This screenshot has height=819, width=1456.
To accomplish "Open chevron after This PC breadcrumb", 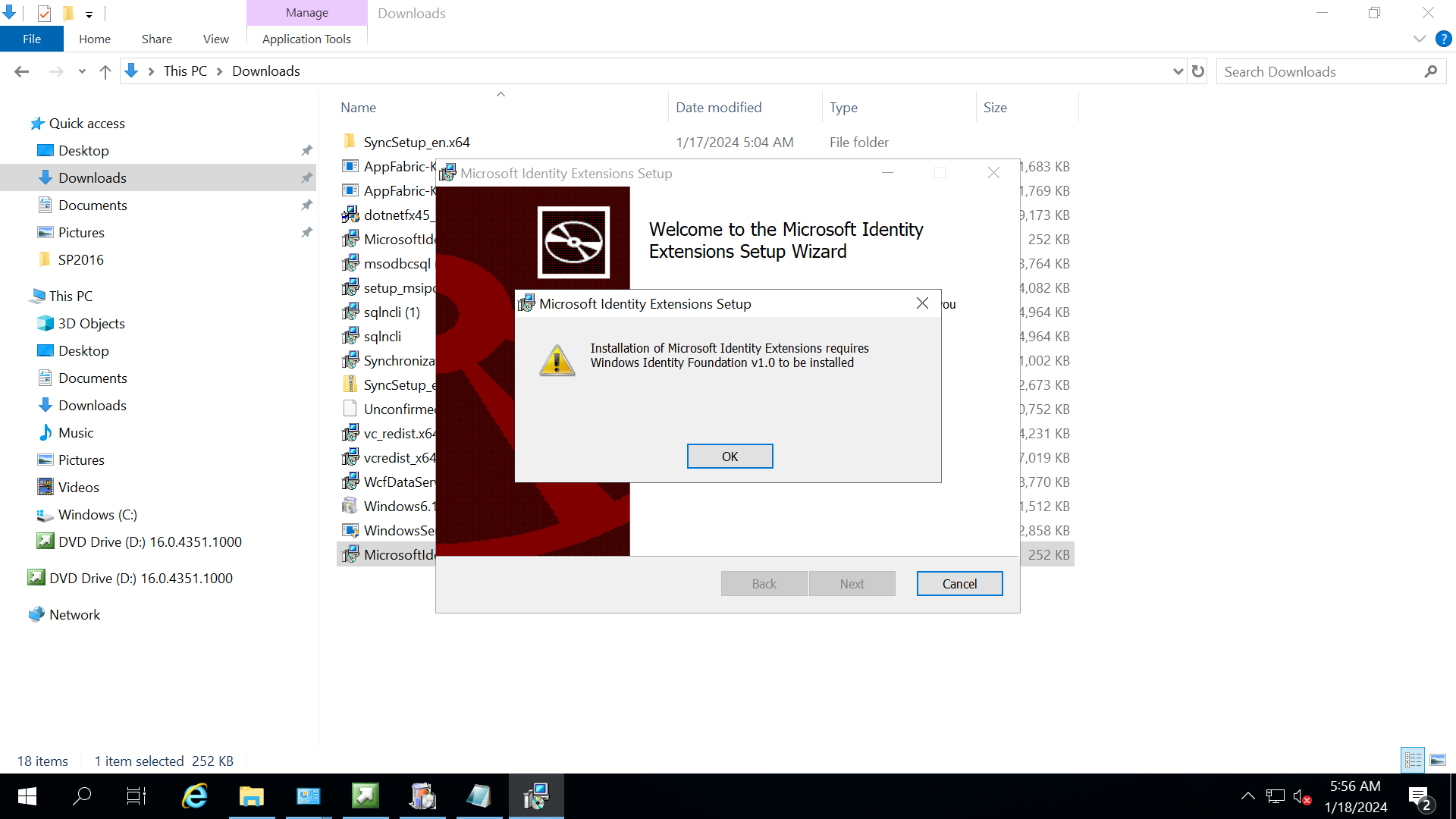I will coord(220,71).
